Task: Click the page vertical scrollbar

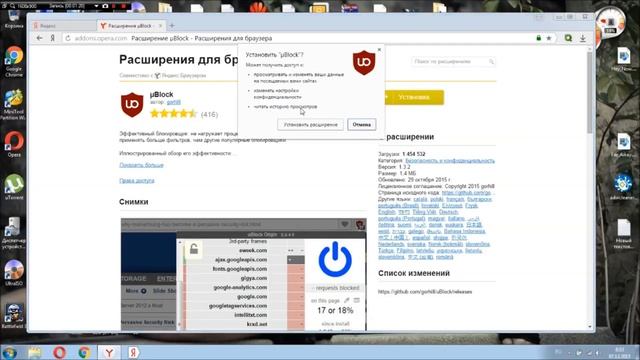Action: [589, 92]
